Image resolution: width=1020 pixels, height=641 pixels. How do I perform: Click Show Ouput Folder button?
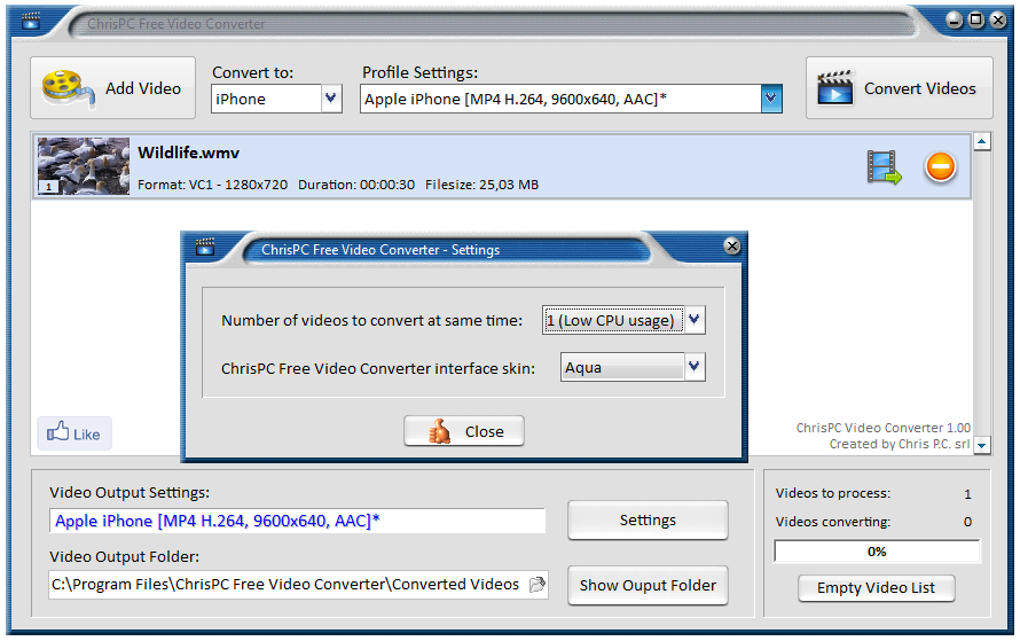point(647,585)
